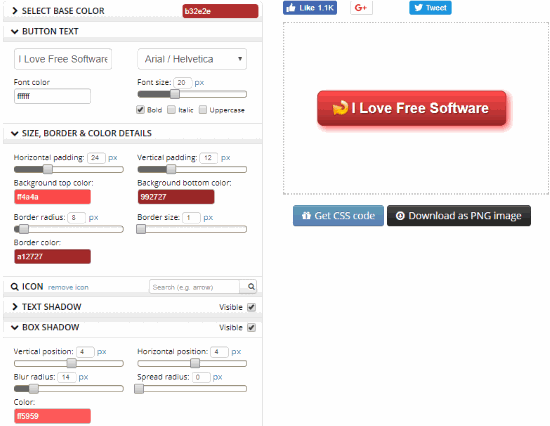Toggle Text Shadow Visible checkbox
Image resolution: width=550 pixels, height=426 pixels.
click(251, 307)
